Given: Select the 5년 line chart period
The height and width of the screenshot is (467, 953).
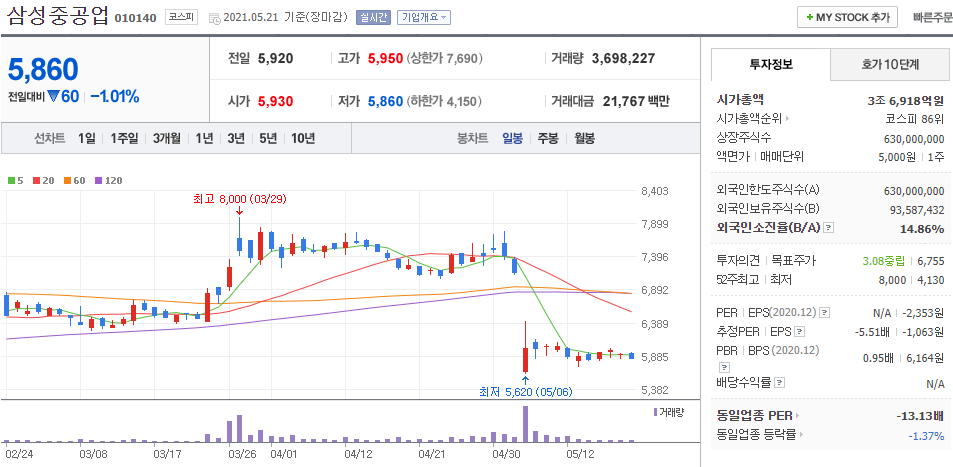Looking at the screenshot, I should click(267, 138).
